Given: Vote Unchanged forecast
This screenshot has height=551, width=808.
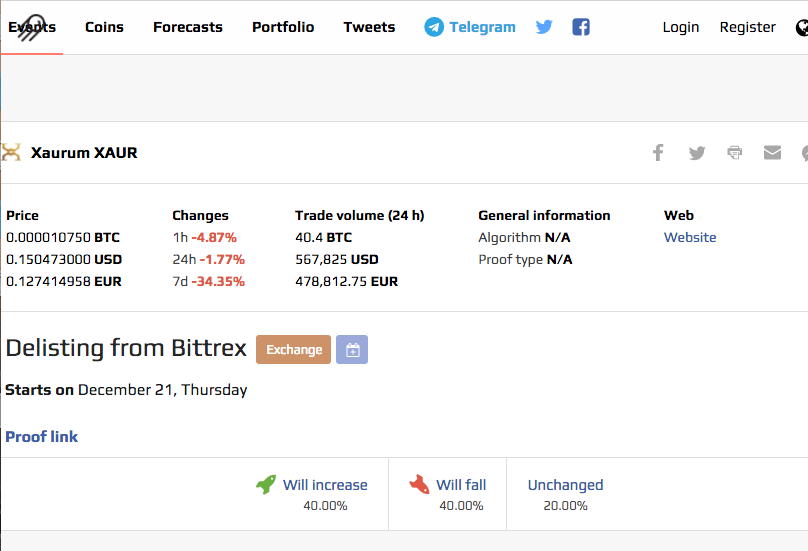Looking at the screenshot, I should (x=565, y=485).
